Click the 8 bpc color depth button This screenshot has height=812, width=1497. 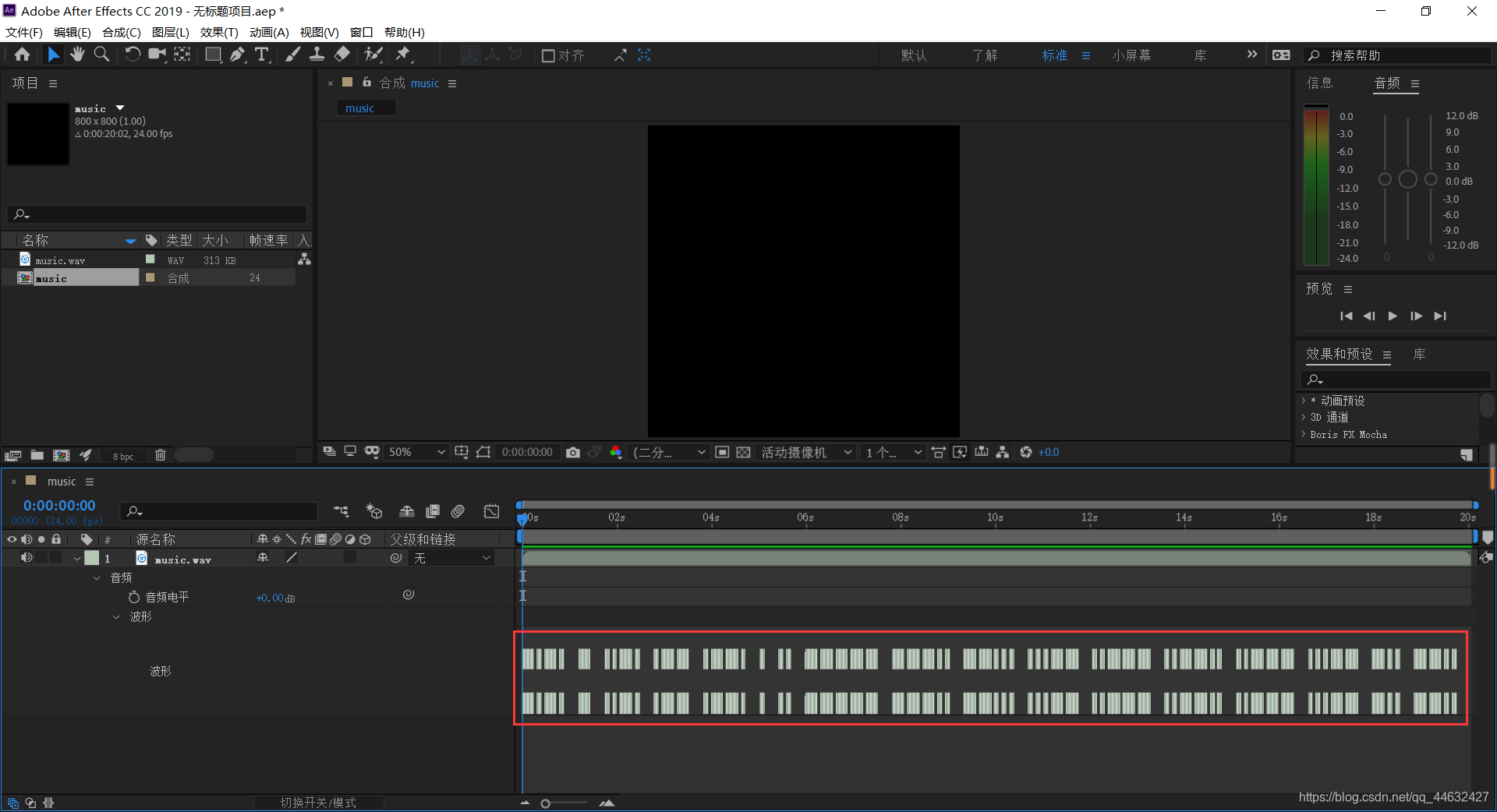click(123, 456)
